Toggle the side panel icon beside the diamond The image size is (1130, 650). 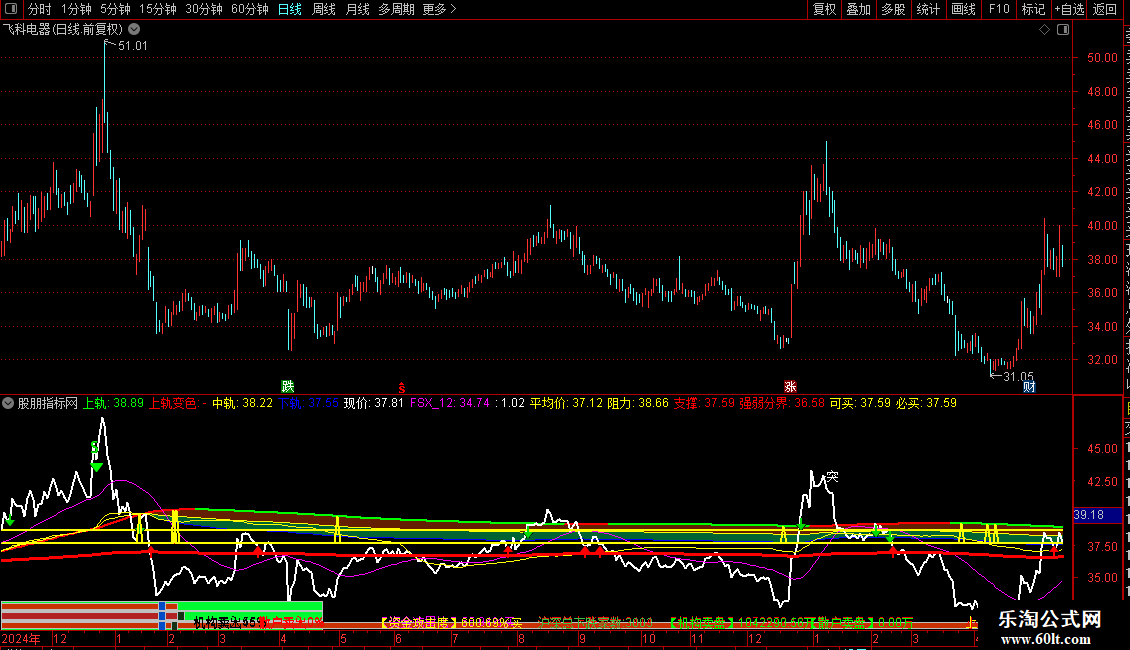(x=1063, y=29)
